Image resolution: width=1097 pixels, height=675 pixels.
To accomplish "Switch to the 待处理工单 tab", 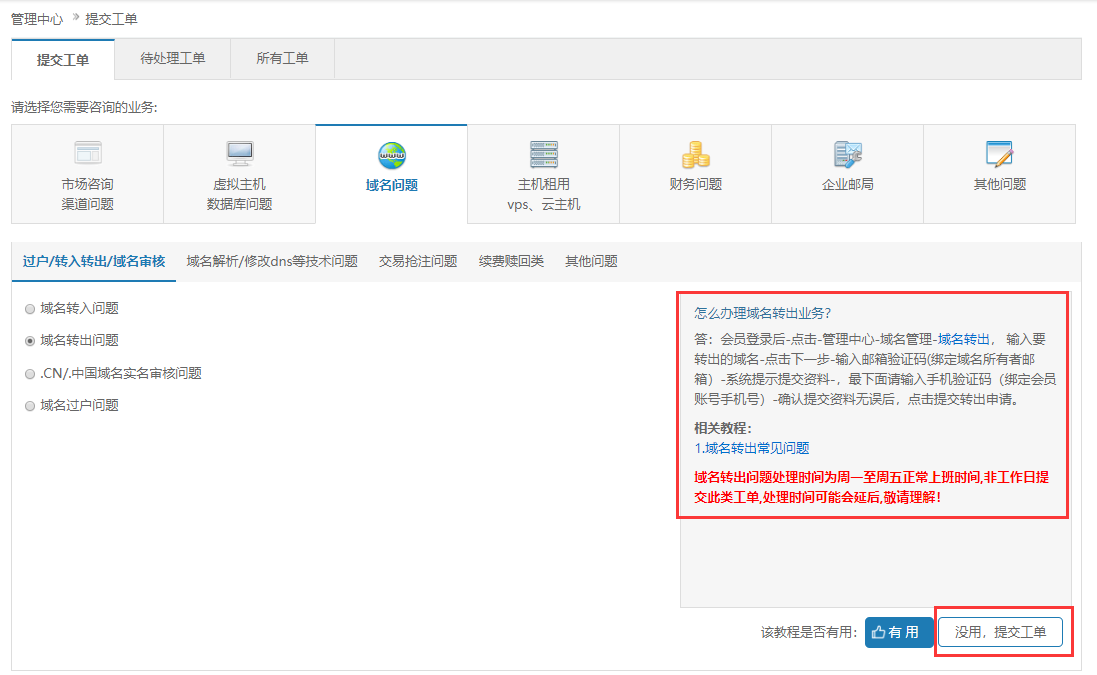I will (173, 59).
